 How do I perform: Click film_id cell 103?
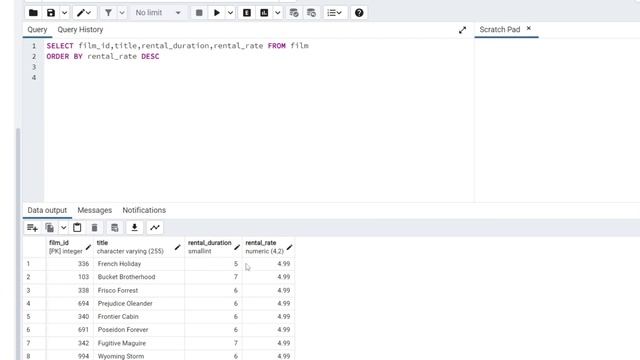click(x=70, y=277)
